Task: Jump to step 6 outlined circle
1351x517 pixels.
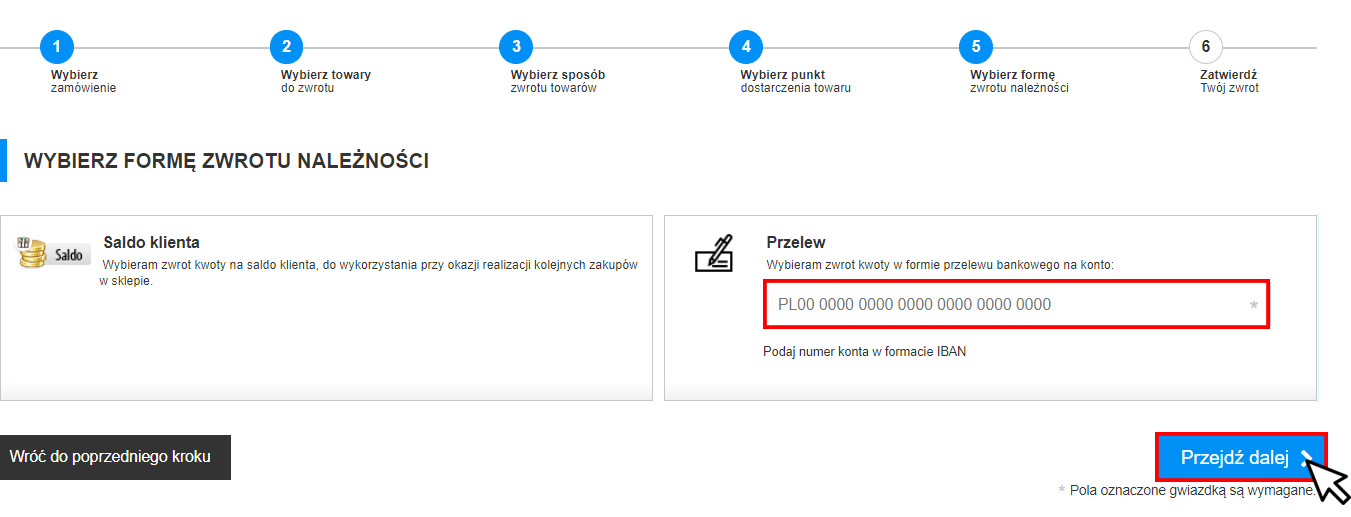Action: click(x=1205, y=47)
